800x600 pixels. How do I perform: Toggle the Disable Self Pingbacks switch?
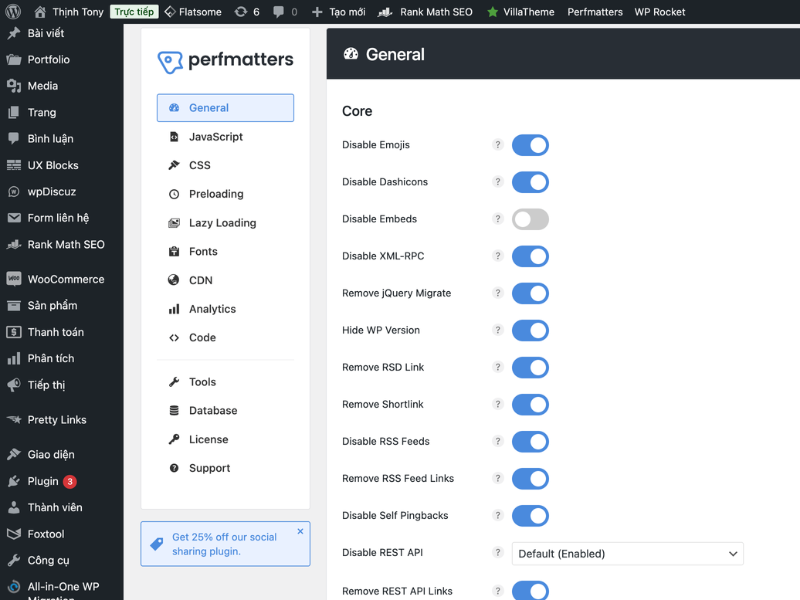[530, 516]
